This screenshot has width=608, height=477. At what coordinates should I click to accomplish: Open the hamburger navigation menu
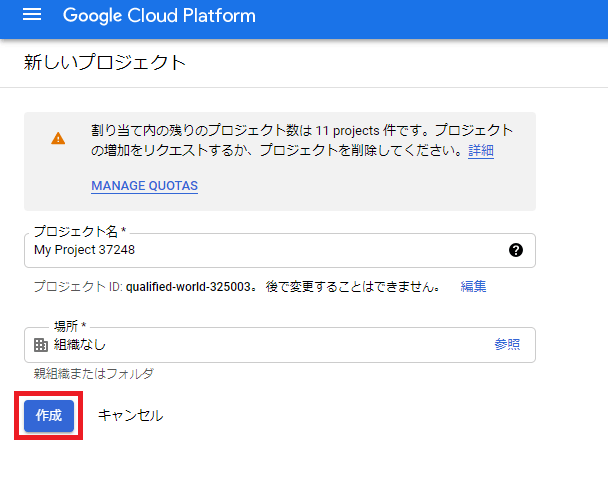32,15
